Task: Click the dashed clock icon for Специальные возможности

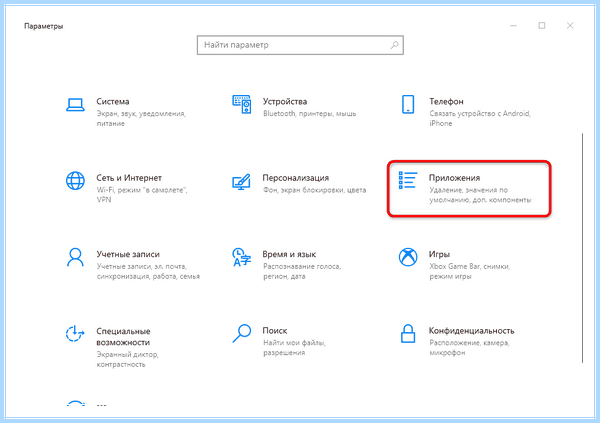Action: tap(75, 333)
